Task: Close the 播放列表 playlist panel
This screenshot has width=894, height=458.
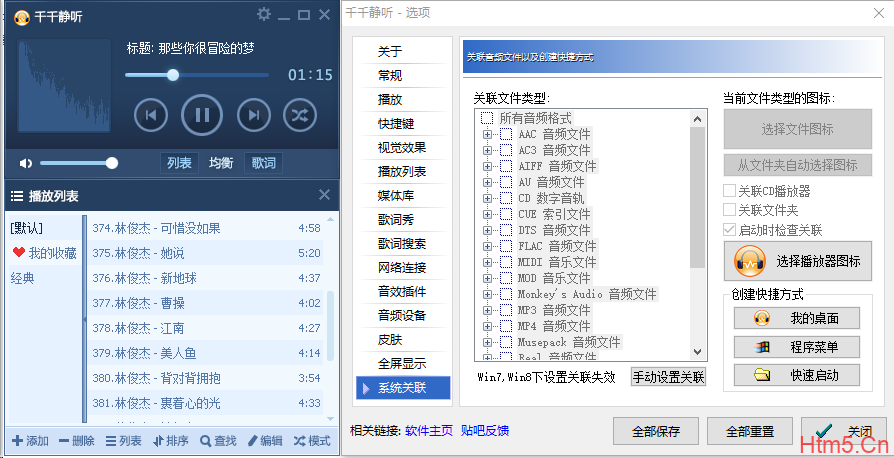Action: pyautogui.click(x=324, y=195)
